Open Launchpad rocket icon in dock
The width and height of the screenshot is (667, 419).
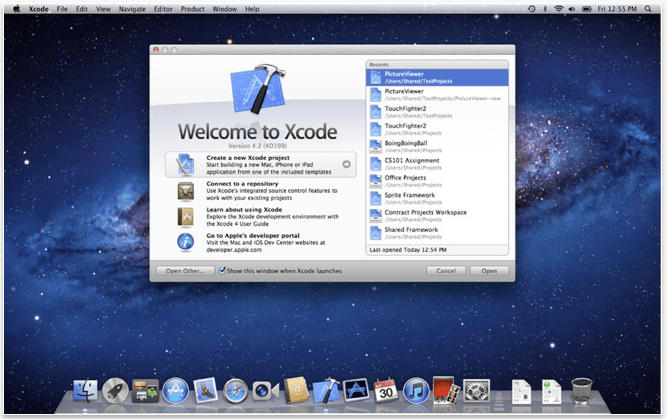[x=115, y=390]
